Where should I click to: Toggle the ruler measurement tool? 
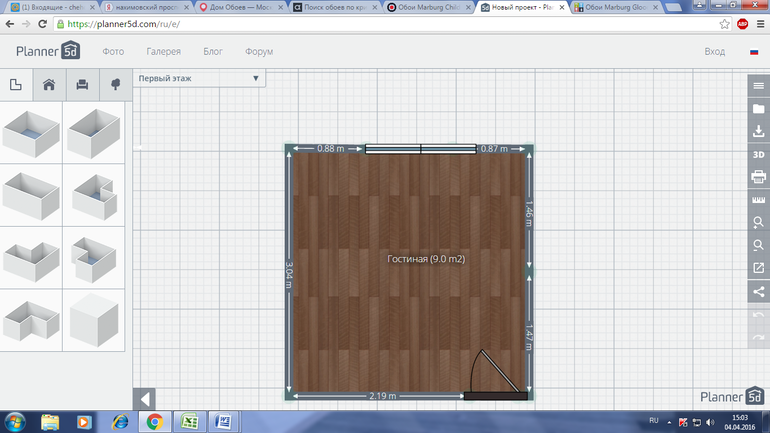[758, 200]
